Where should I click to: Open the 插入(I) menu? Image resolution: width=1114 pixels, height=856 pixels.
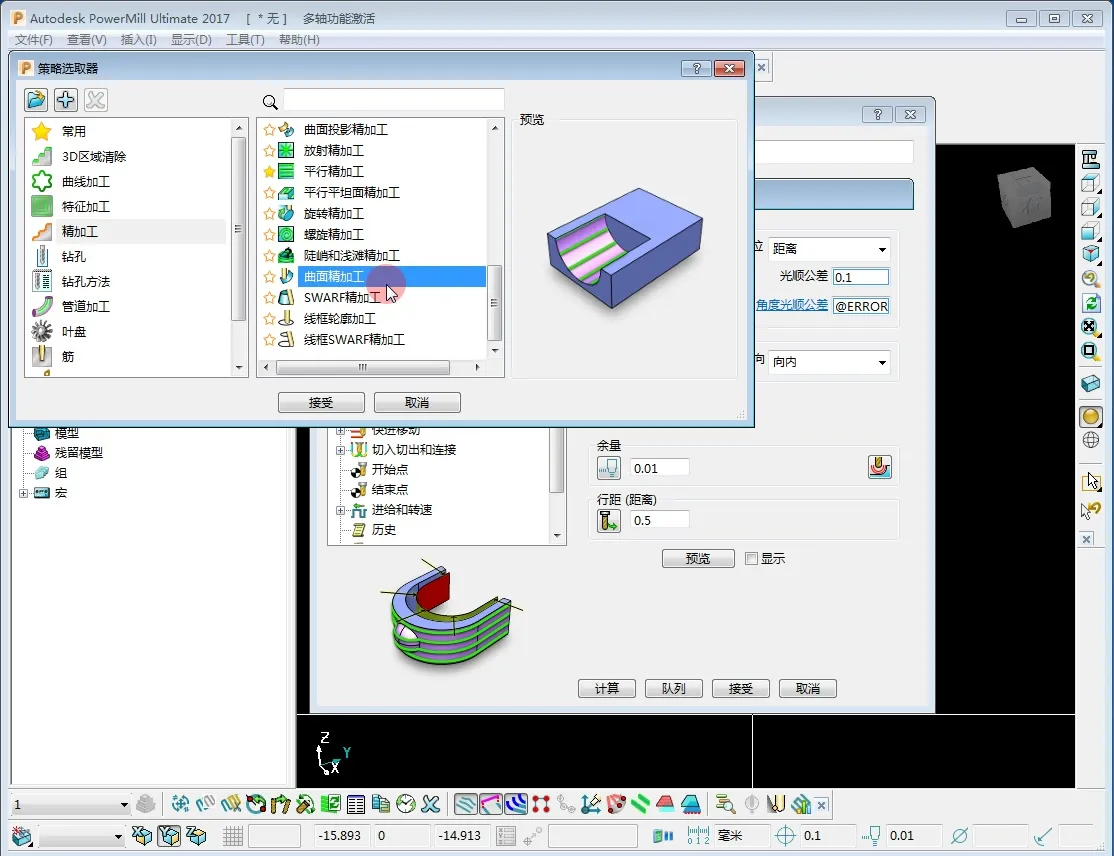tap(138, 40)
